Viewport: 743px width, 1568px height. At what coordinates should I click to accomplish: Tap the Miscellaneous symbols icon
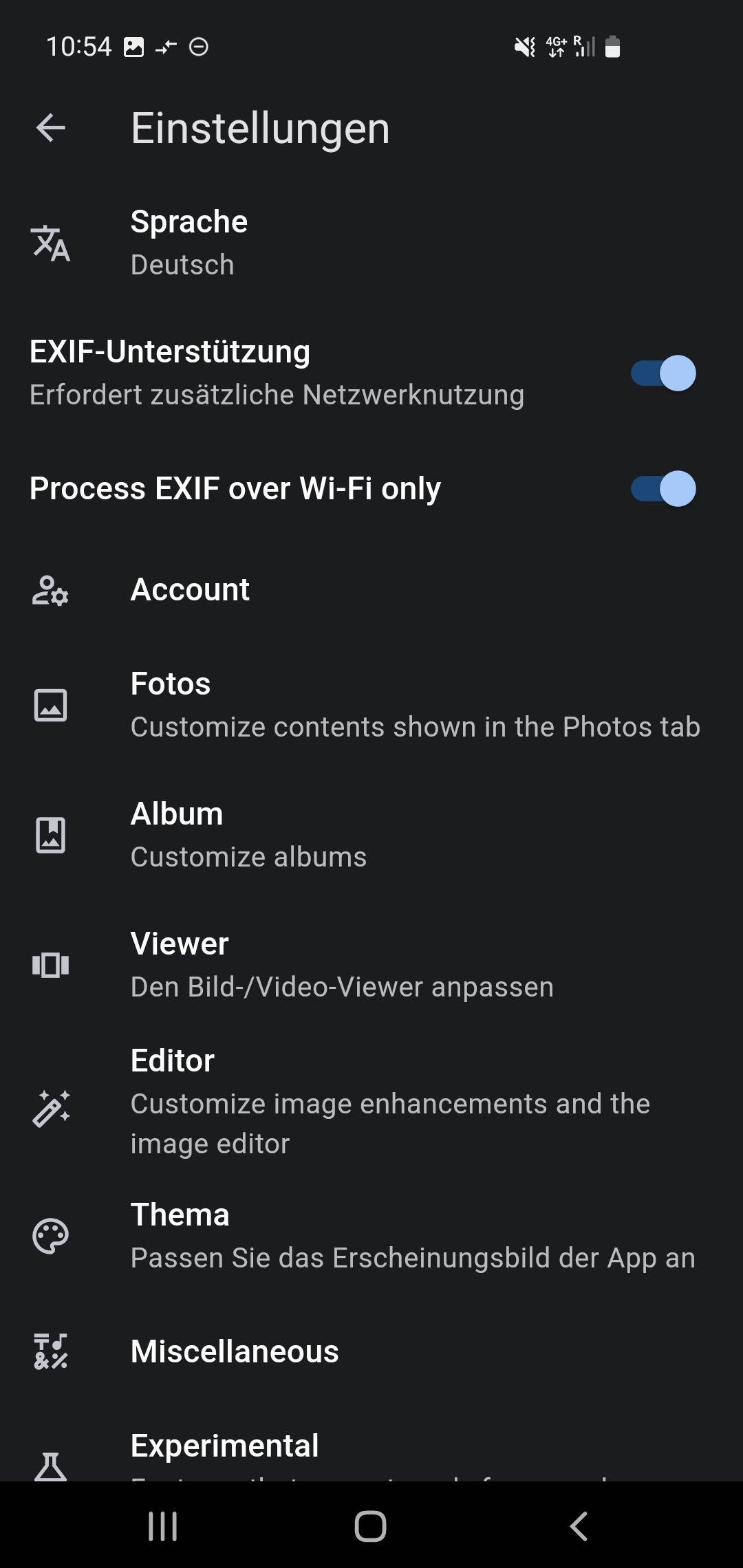pyautogui.click(x=51, y=1351)
